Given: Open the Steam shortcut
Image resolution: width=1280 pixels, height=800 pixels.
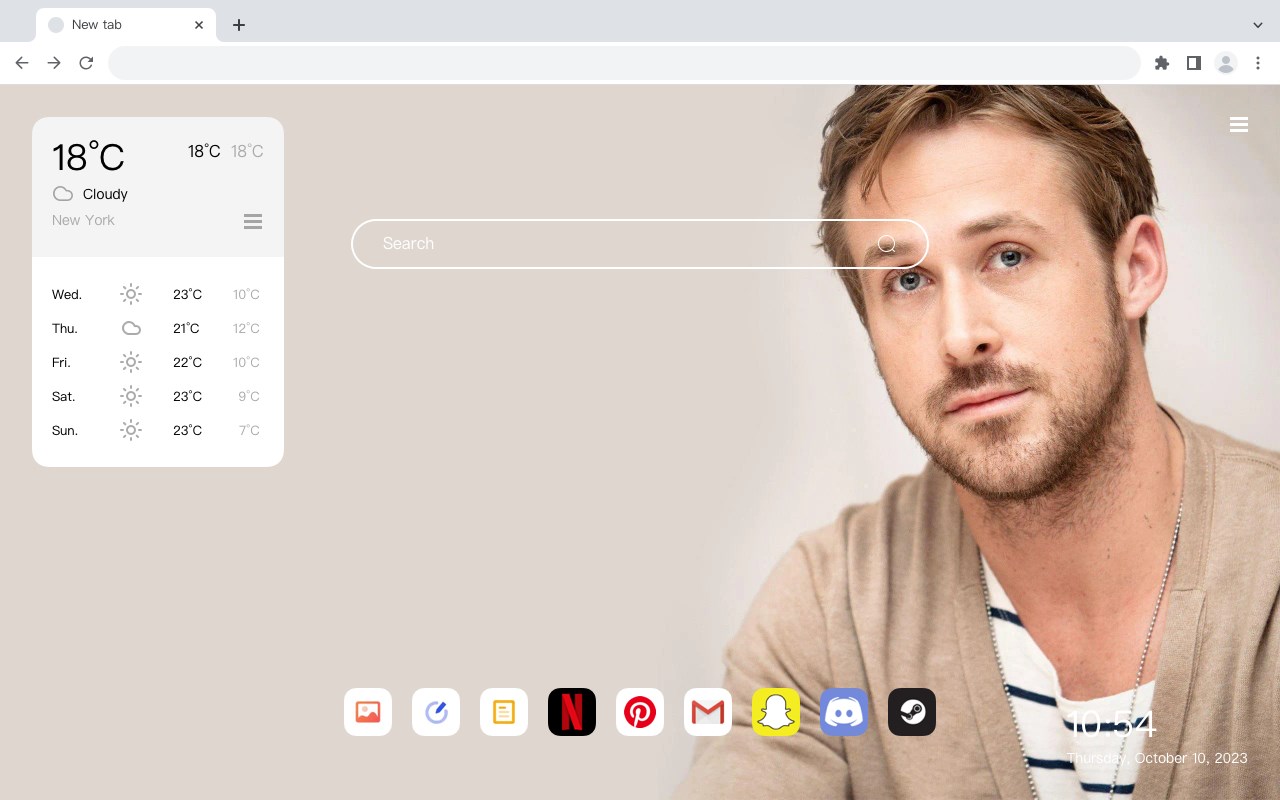Looking at the screenshot, I should (912, 712).
